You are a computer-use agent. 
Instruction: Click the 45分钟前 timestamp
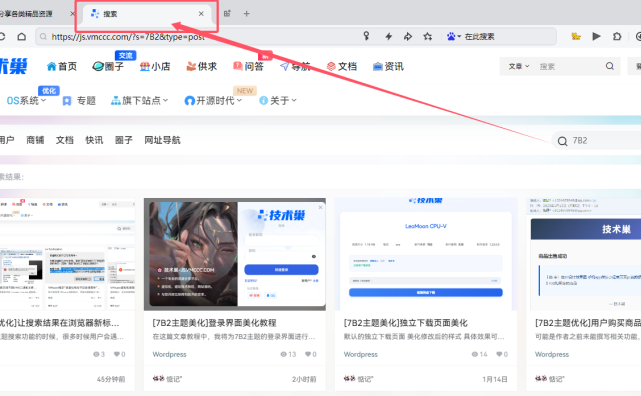click(x=111, y=379)
